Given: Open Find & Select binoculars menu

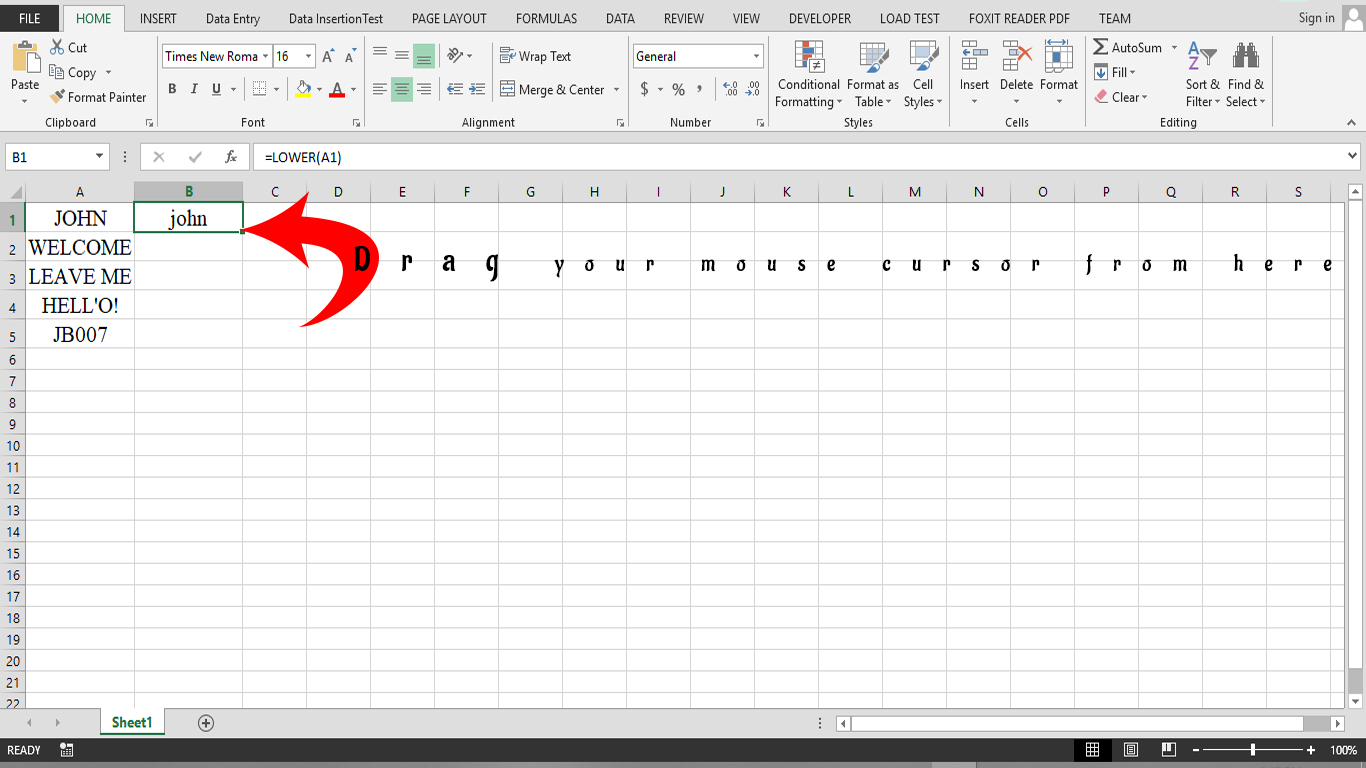Looking at the screenshot, I should (x=1245, y=75).
